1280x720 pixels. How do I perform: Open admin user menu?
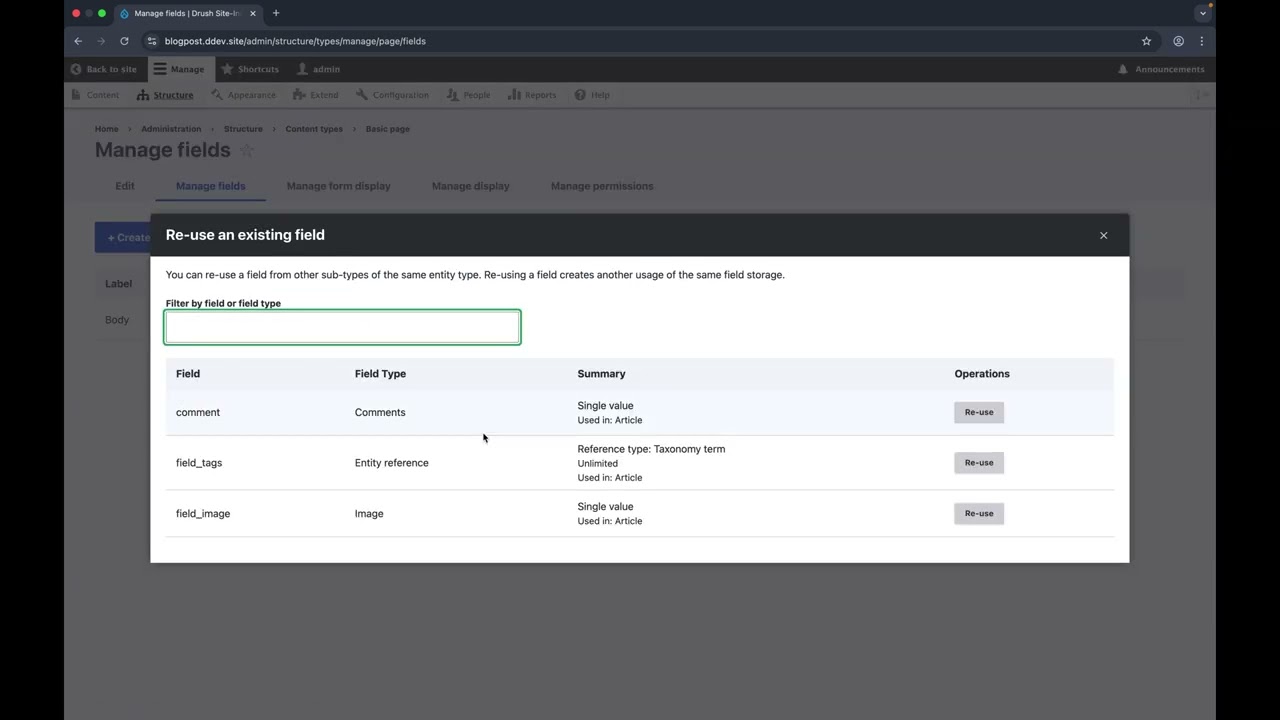tap(319, 69)
